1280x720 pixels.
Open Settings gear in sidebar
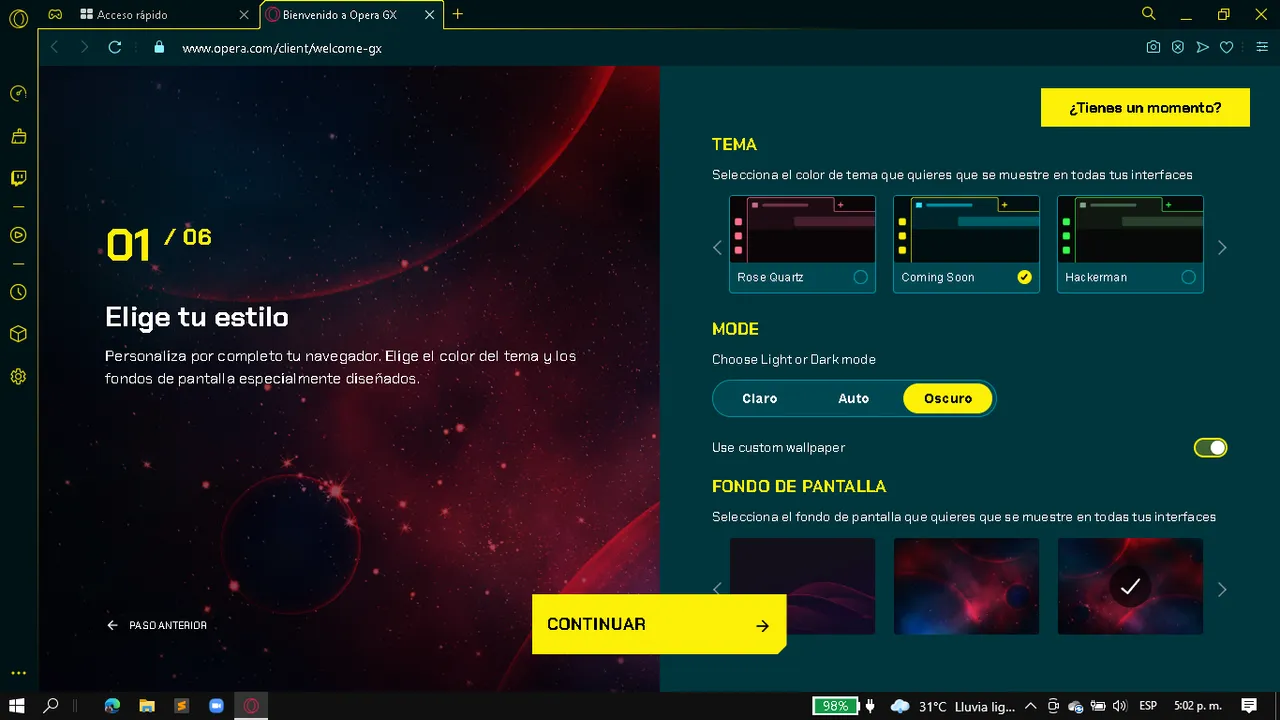pyautogui.click(x=18, y=377)
